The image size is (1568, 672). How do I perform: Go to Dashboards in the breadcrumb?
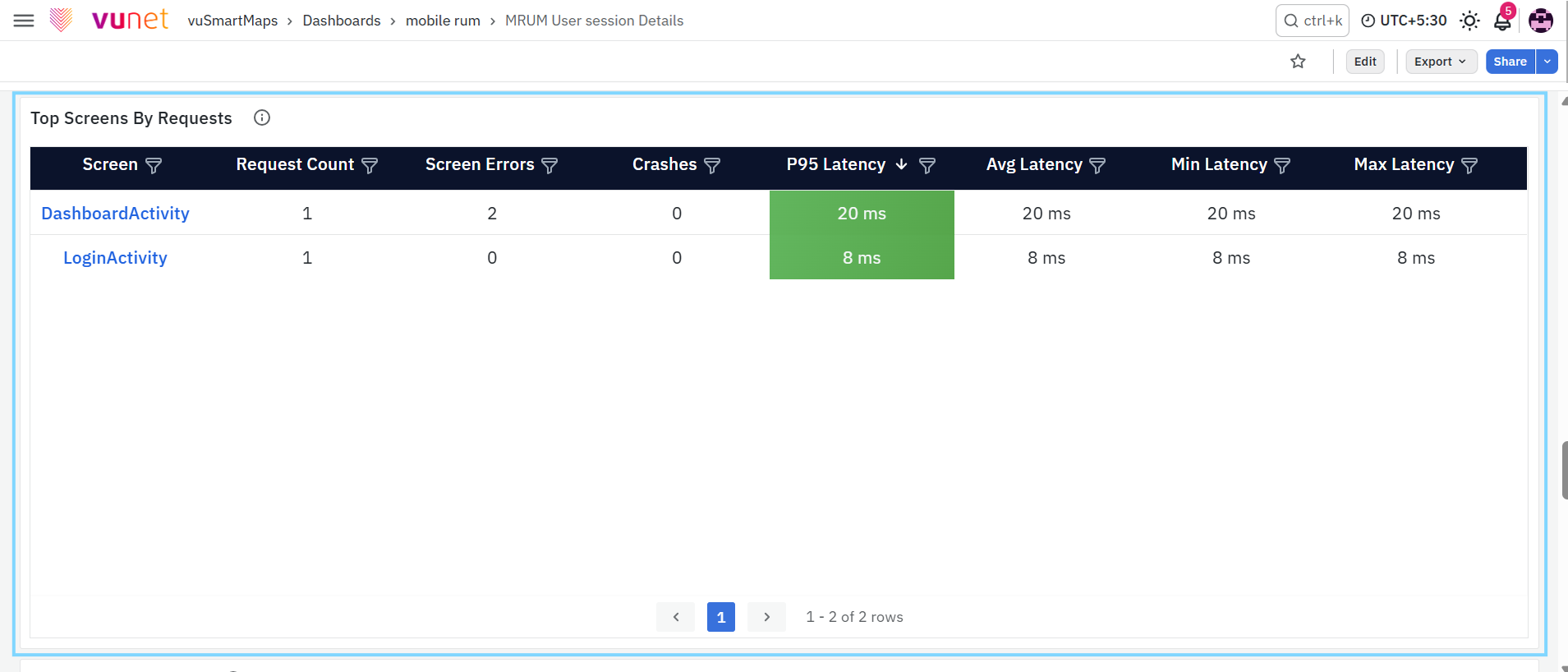coord(342,21)
